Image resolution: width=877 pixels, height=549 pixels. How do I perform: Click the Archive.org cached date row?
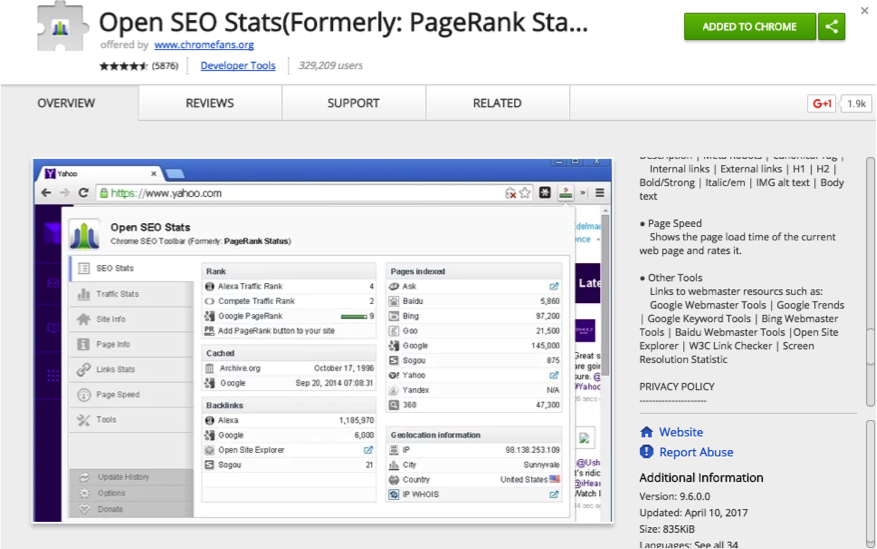click(289, 368)
